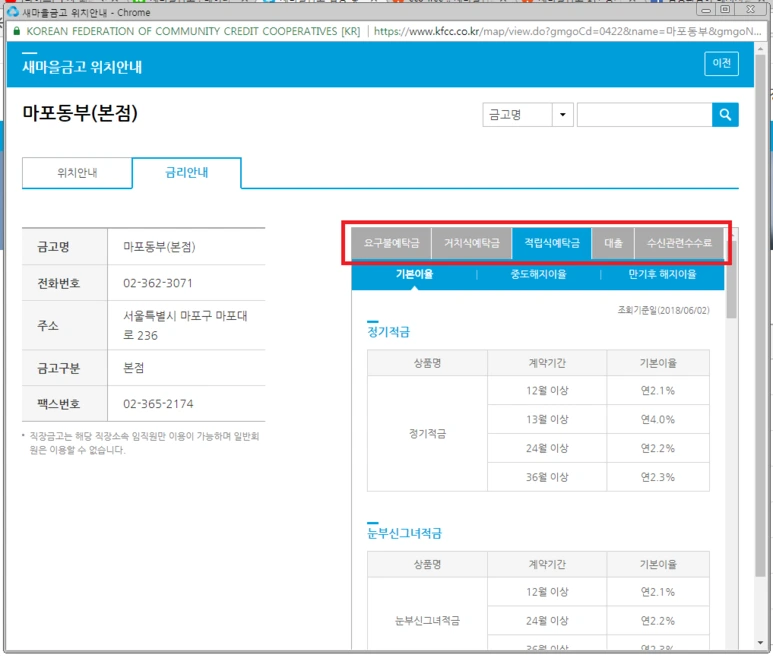Open the 수신관련수수료 category tab
The image size is (773, 658).
(x=679, y=243)
